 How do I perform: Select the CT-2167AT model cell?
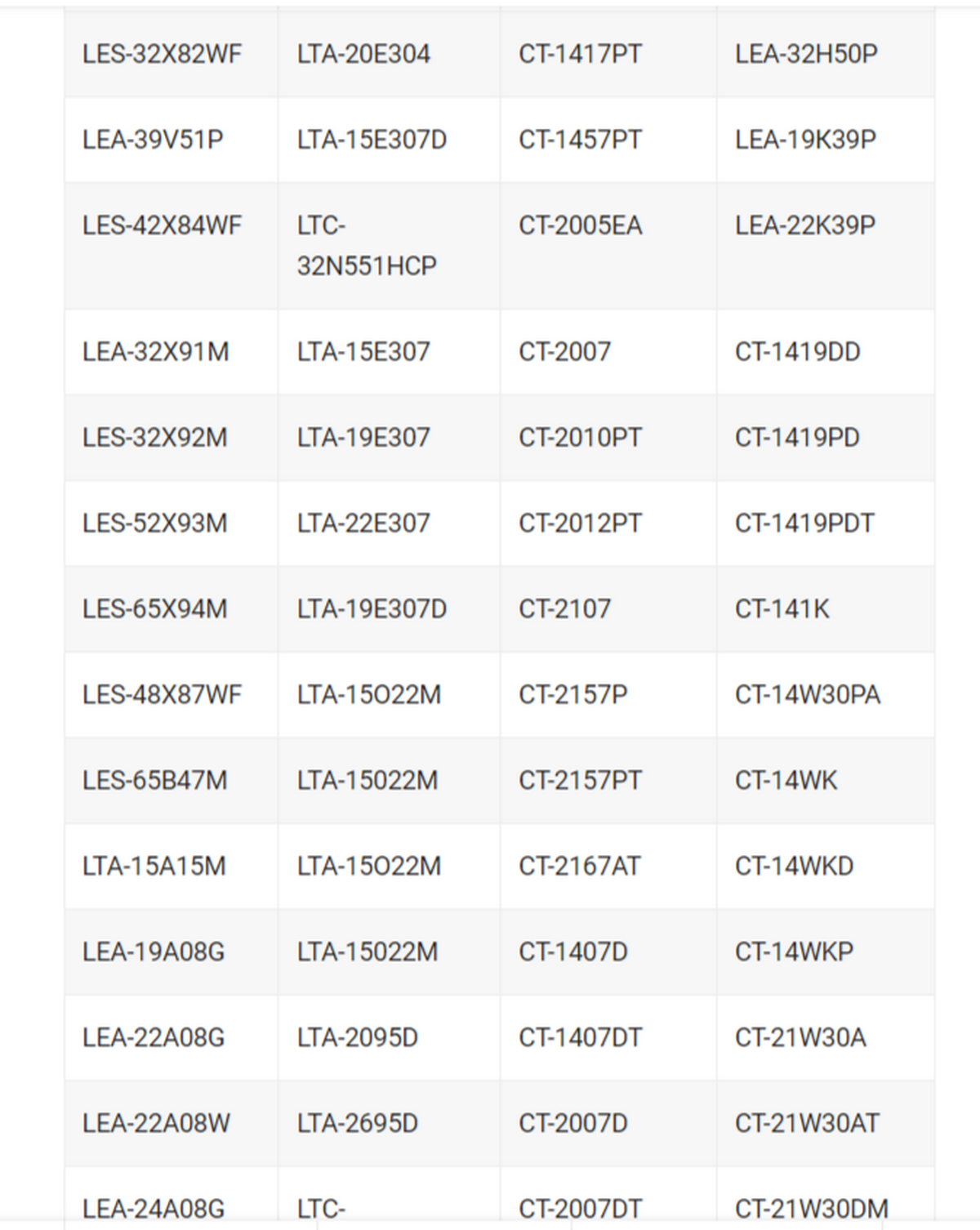(579, 867)
